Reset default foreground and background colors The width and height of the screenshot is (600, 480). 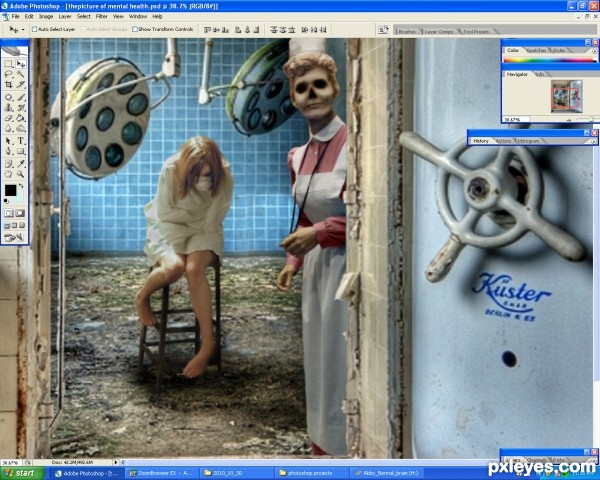click(6, 201)
